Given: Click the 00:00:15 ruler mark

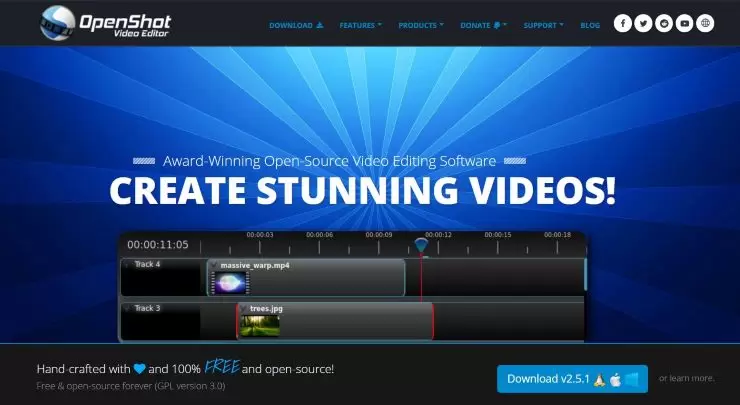Looking at the screenshot, I should click(x=497, y=235).
